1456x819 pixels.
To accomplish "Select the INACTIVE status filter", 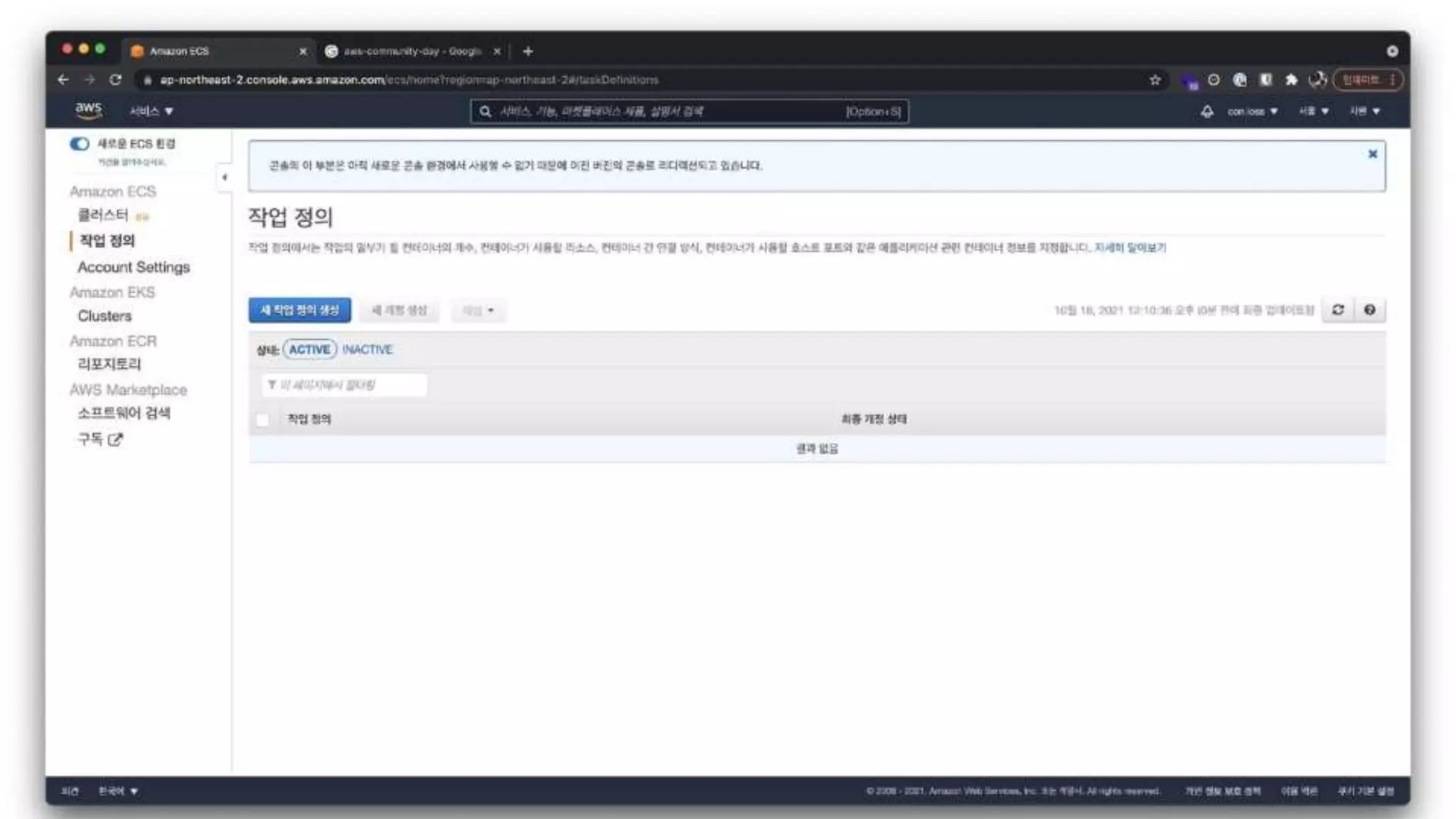I will pyautogui.click(x=367, y=350).
